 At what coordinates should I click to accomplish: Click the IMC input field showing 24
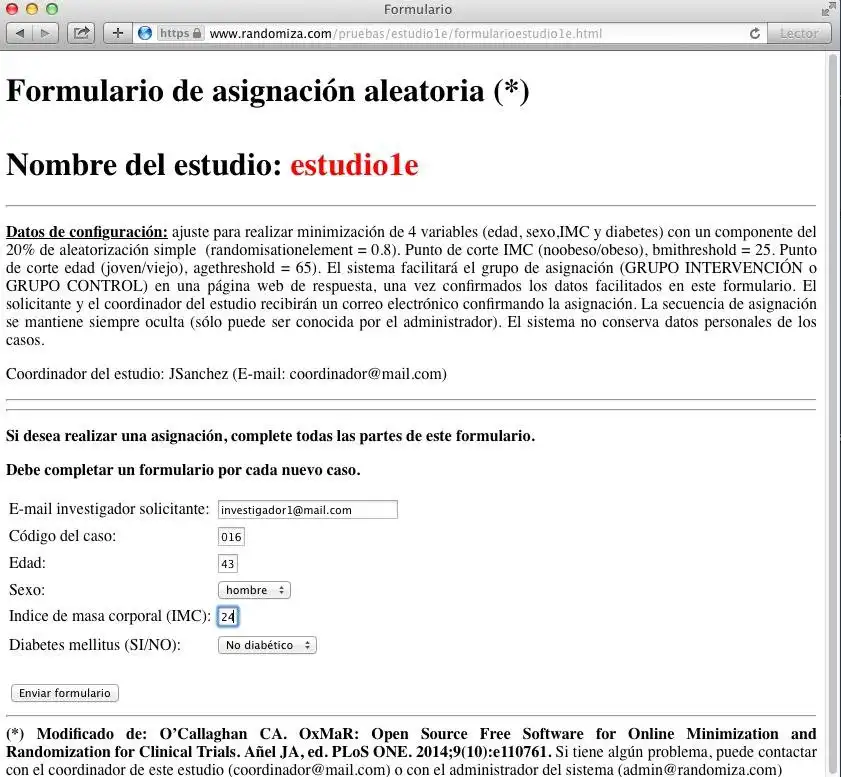pos(227,617)
